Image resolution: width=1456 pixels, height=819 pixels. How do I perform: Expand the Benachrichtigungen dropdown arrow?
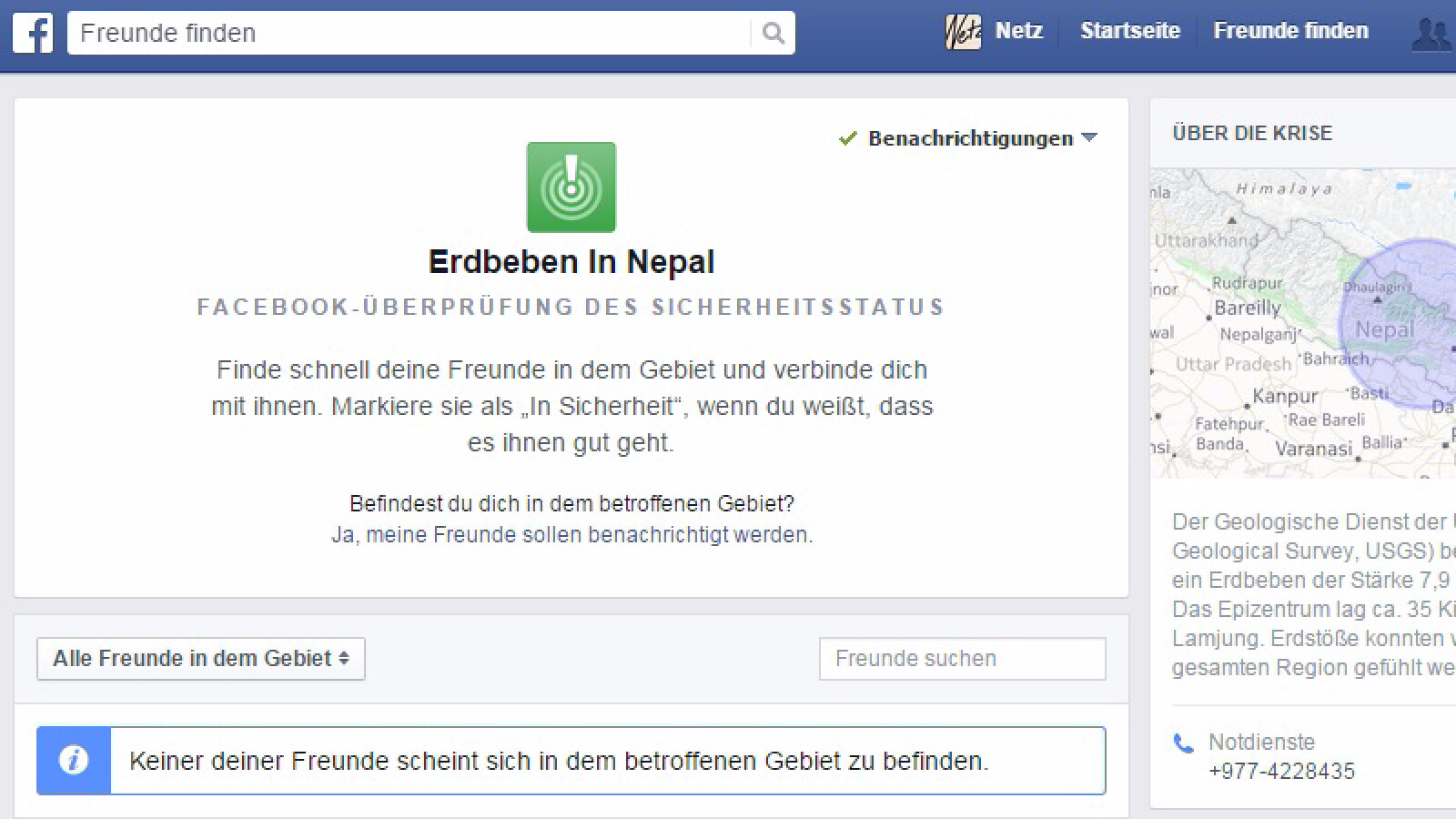pyautogui.click(x=1089, y=138)
